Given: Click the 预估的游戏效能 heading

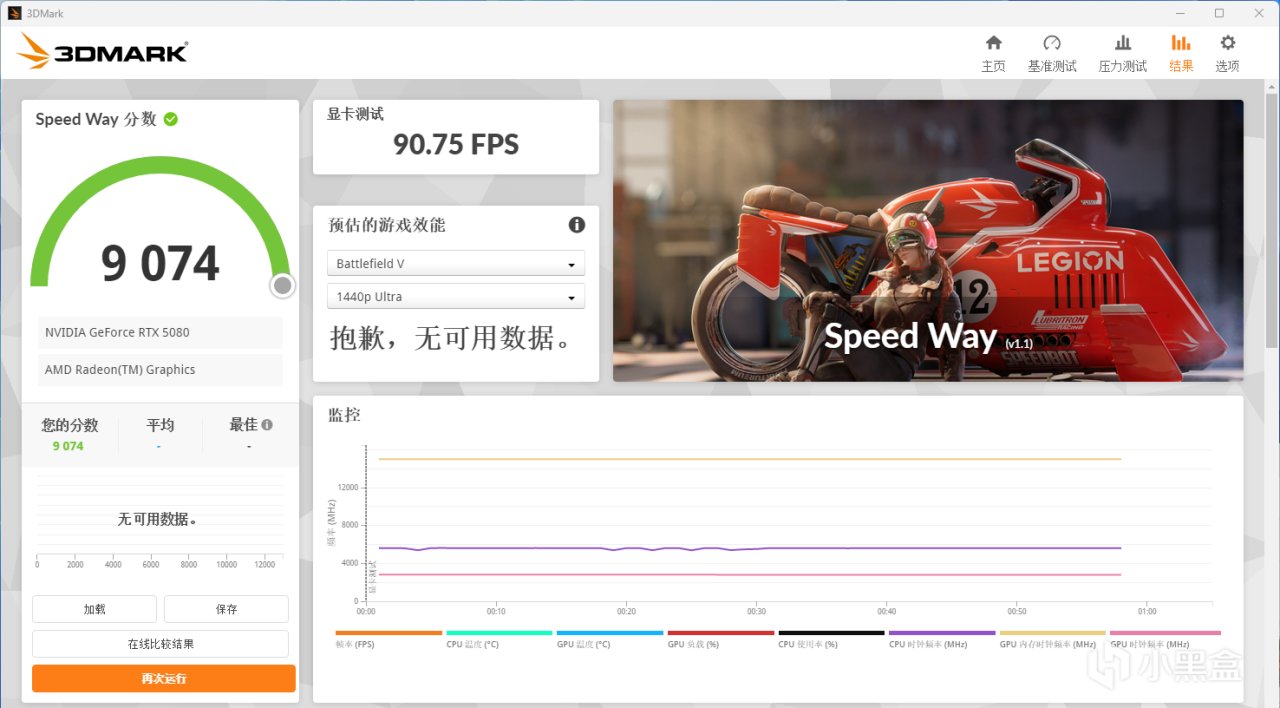Looking at the screenshot, I should pos(387,225).
